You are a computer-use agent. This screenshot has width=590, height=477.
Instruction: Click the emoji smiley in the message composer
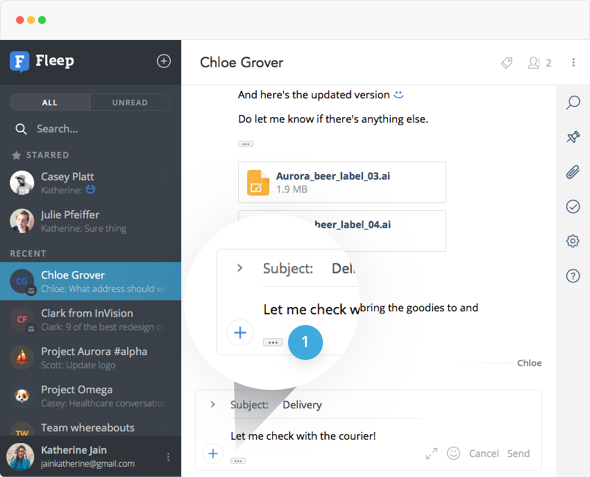(453, 453)
